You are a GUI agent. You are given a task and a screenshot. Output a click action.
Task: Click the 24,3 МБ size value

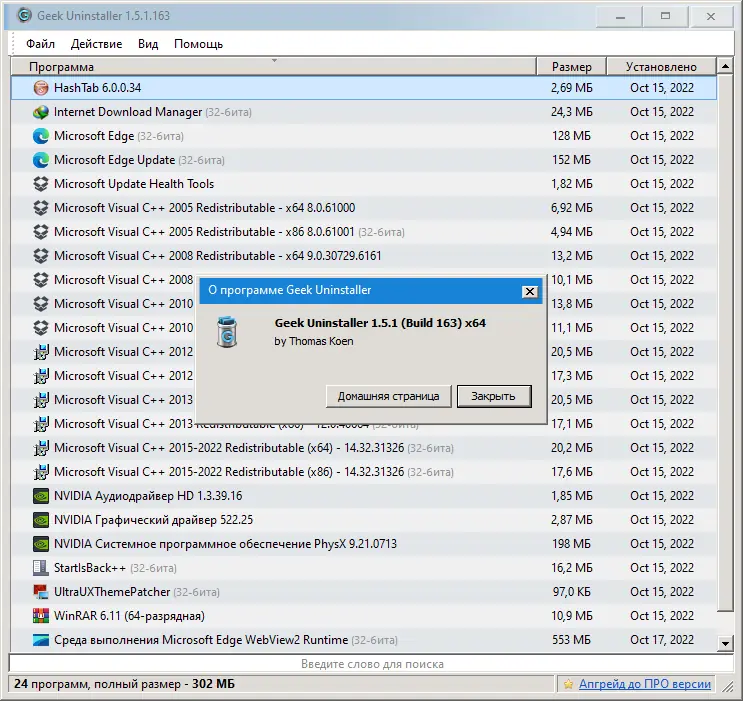coord(571,112)
